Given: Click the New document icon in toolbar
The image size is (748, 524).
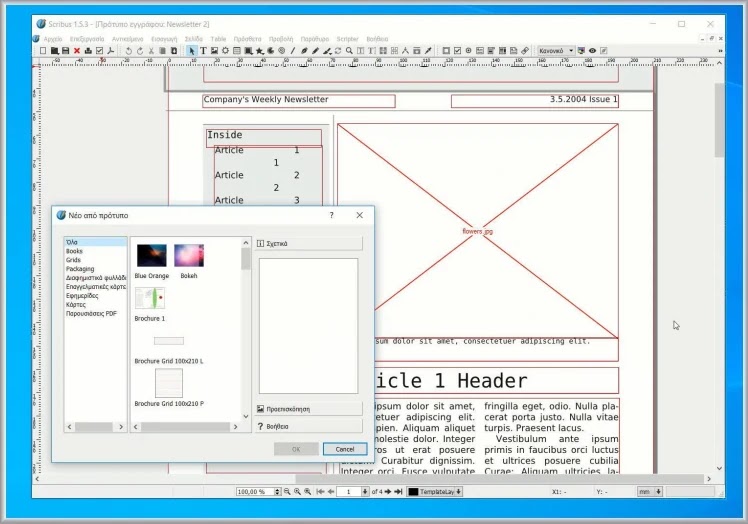Looking at the screenshot, I should (x=42, y=51).
